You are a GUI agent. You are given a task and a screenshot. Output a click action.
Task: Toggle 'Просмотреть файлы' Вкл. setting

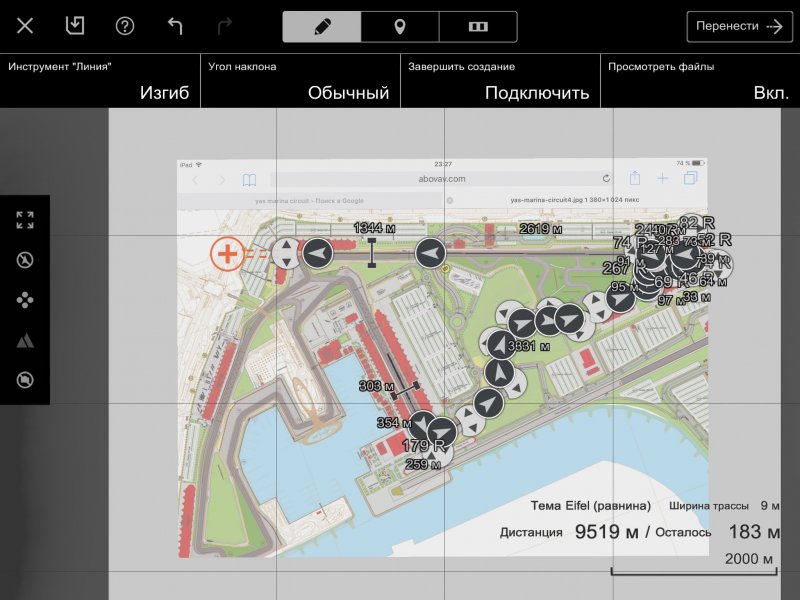tap(699, 81)
